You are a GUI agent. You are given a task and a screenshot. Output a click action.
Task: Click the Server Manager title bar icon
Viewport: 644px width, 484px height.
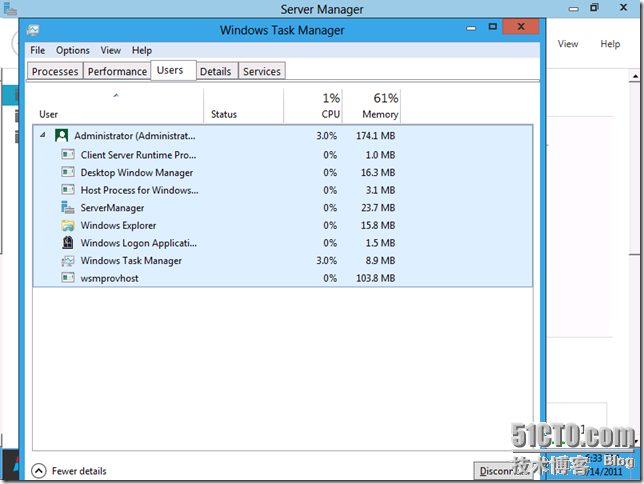10,9
